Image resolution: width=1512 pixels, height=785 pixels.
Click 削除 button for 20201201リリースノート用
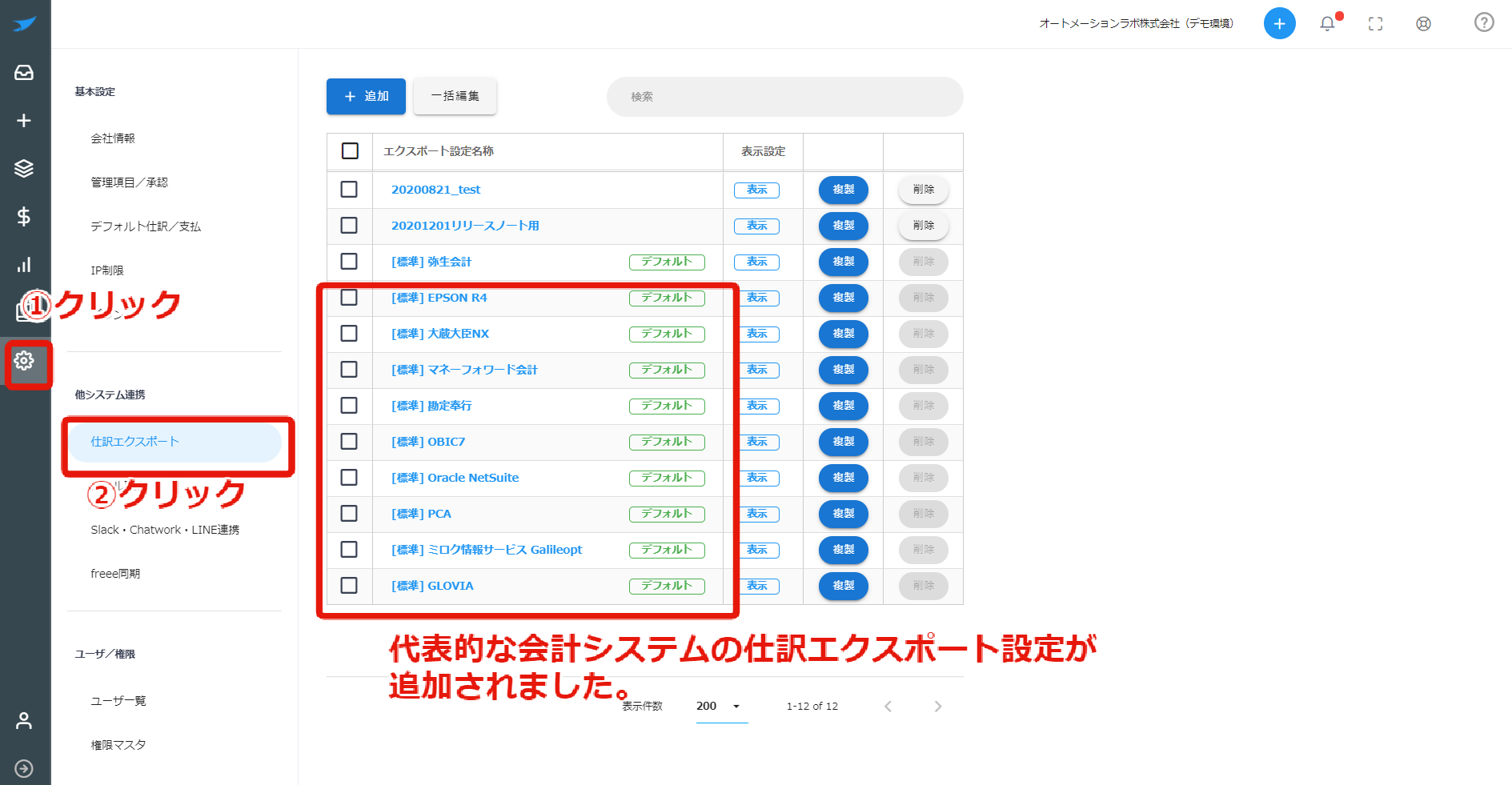coord(924,226)
